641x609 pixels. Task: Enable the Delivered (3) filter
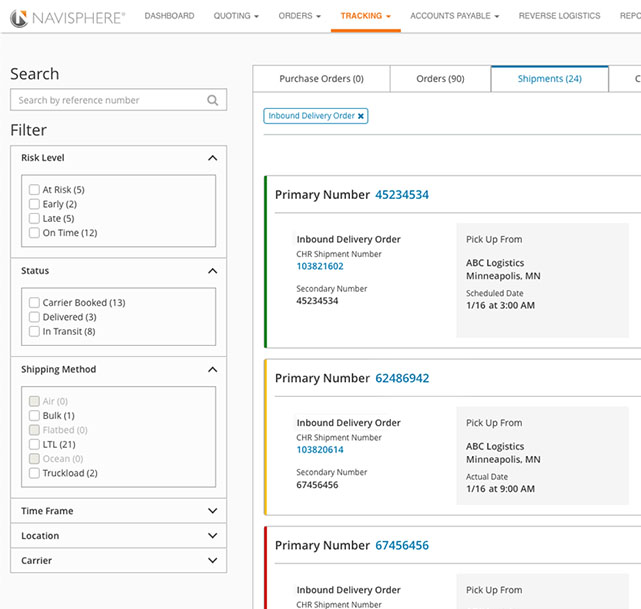click(34, 317)
